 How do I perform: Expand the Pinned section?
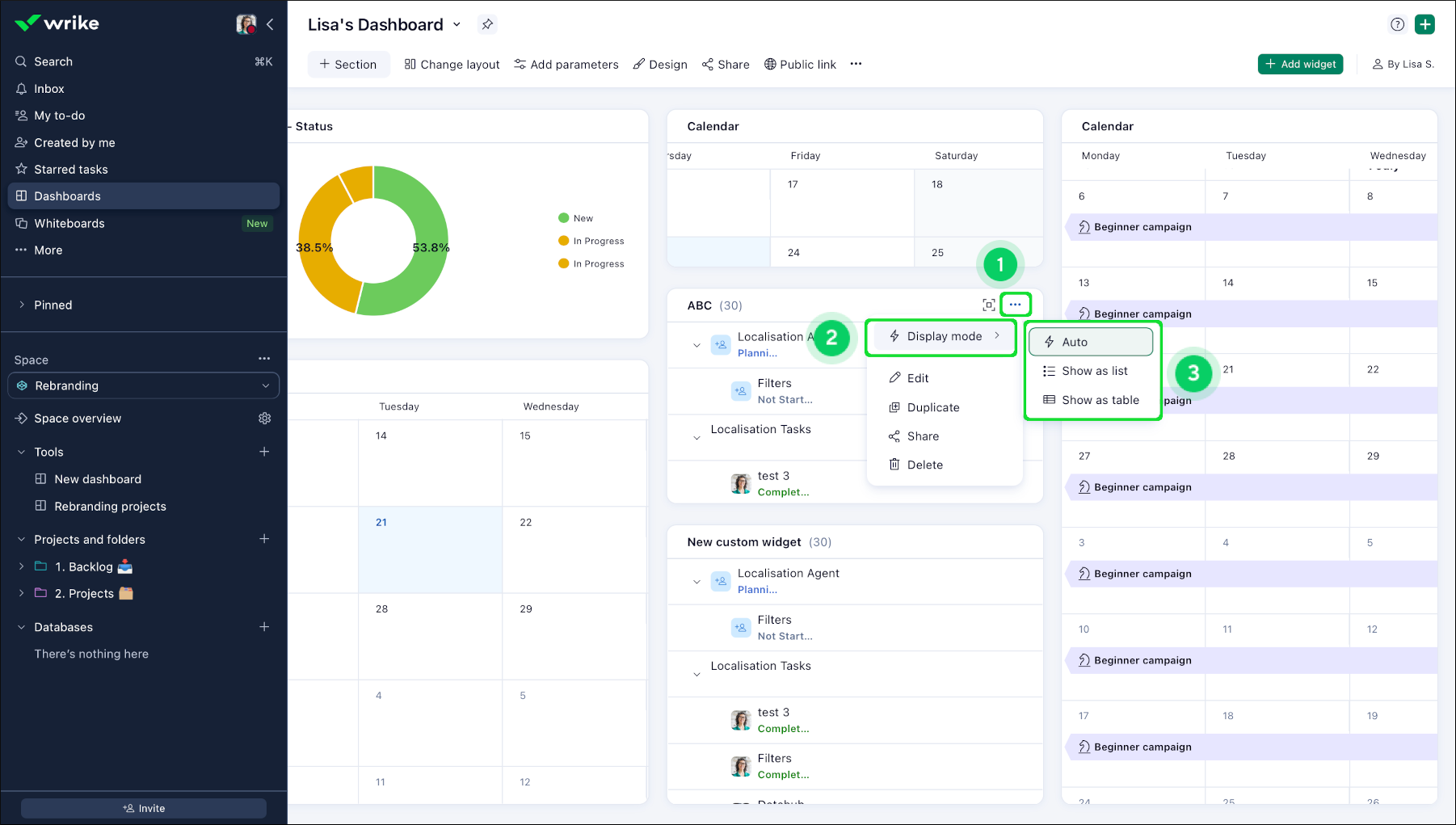tap(22, 305)
